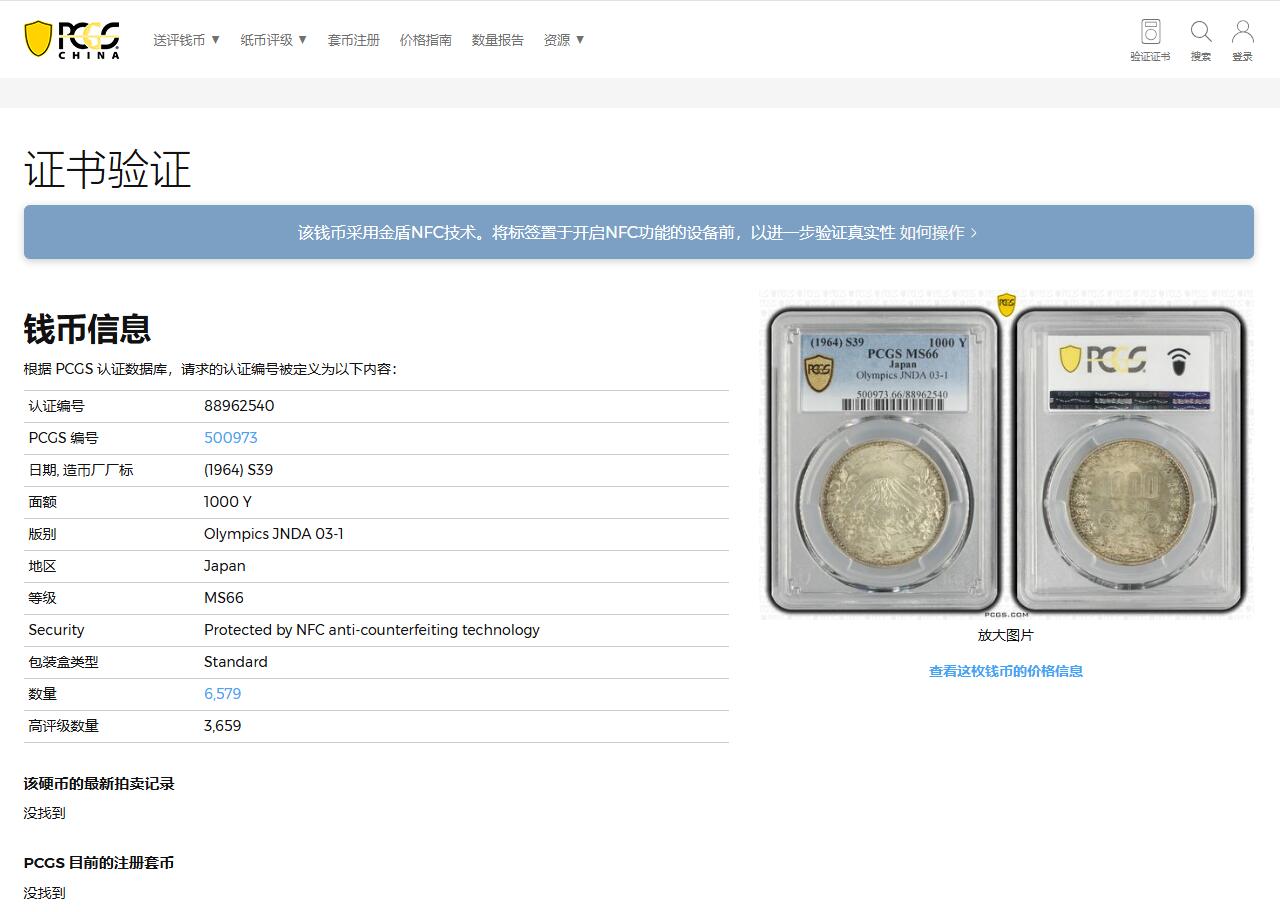This screenshot has width=1280, height=912.
Task: Open the 套币注册 menu item
Action: coord(354,40)
